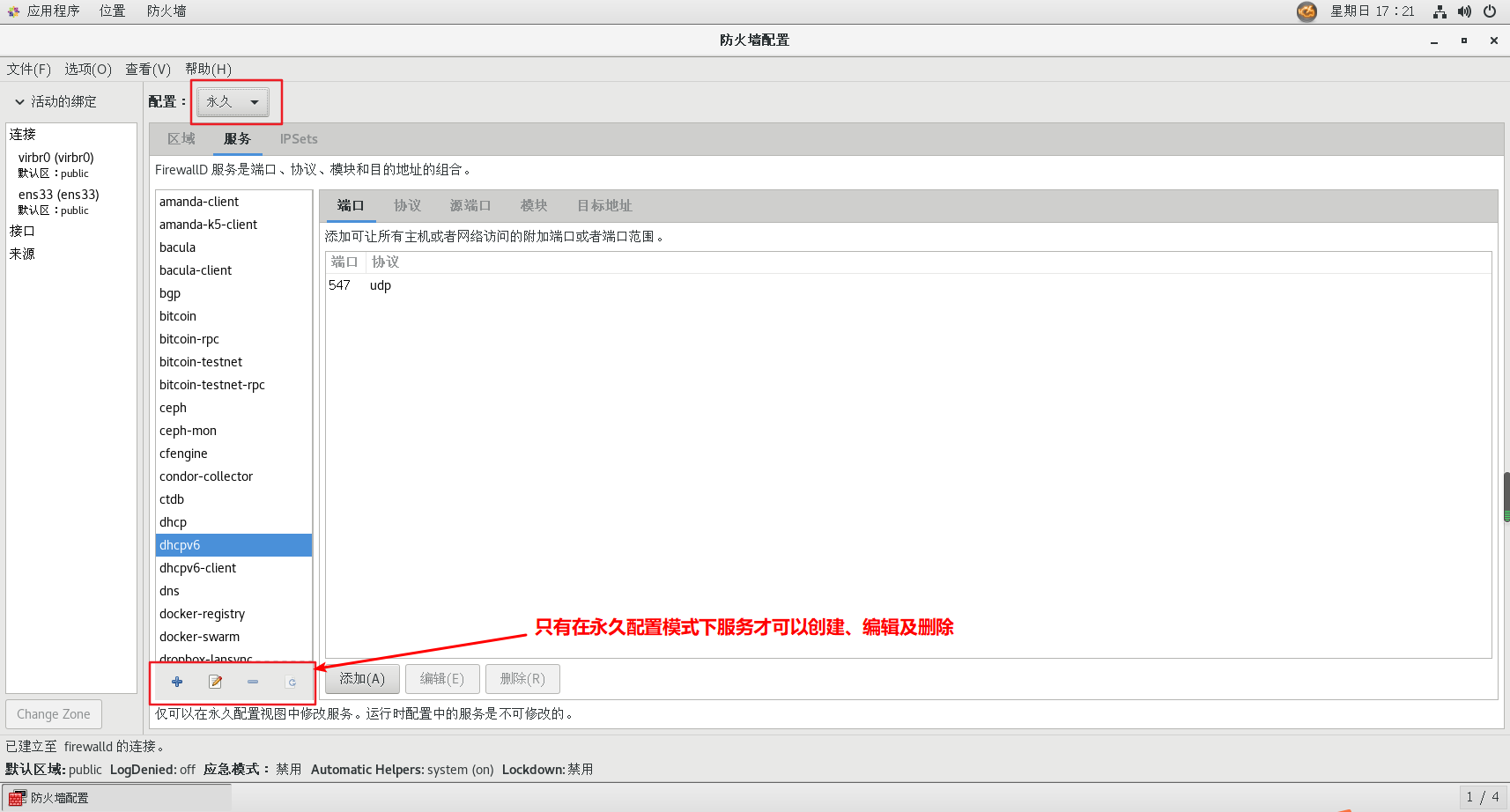Select amanda-client service
The image size is (1510, 812).
tap(233, 202)
